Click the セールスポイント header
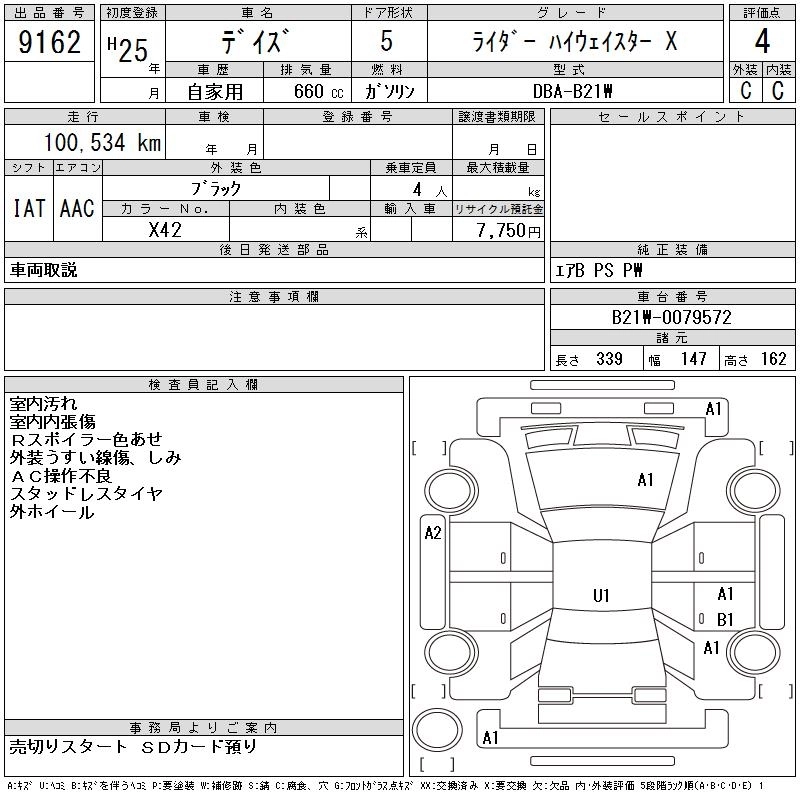The image size is (800, 800). point(672,117)
